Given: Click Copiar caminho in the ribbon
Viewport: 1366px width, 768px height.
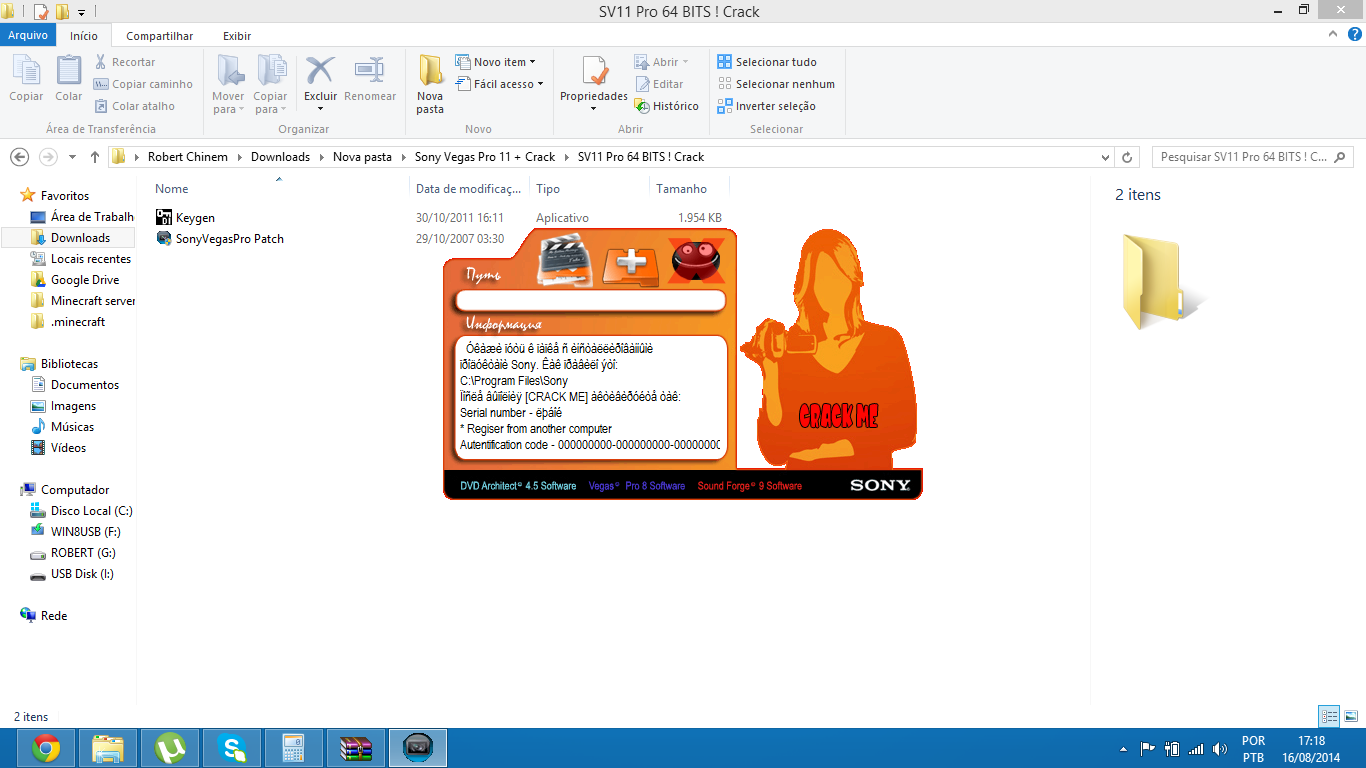Looking at the screenshot, I should click(x=143, y=84).
